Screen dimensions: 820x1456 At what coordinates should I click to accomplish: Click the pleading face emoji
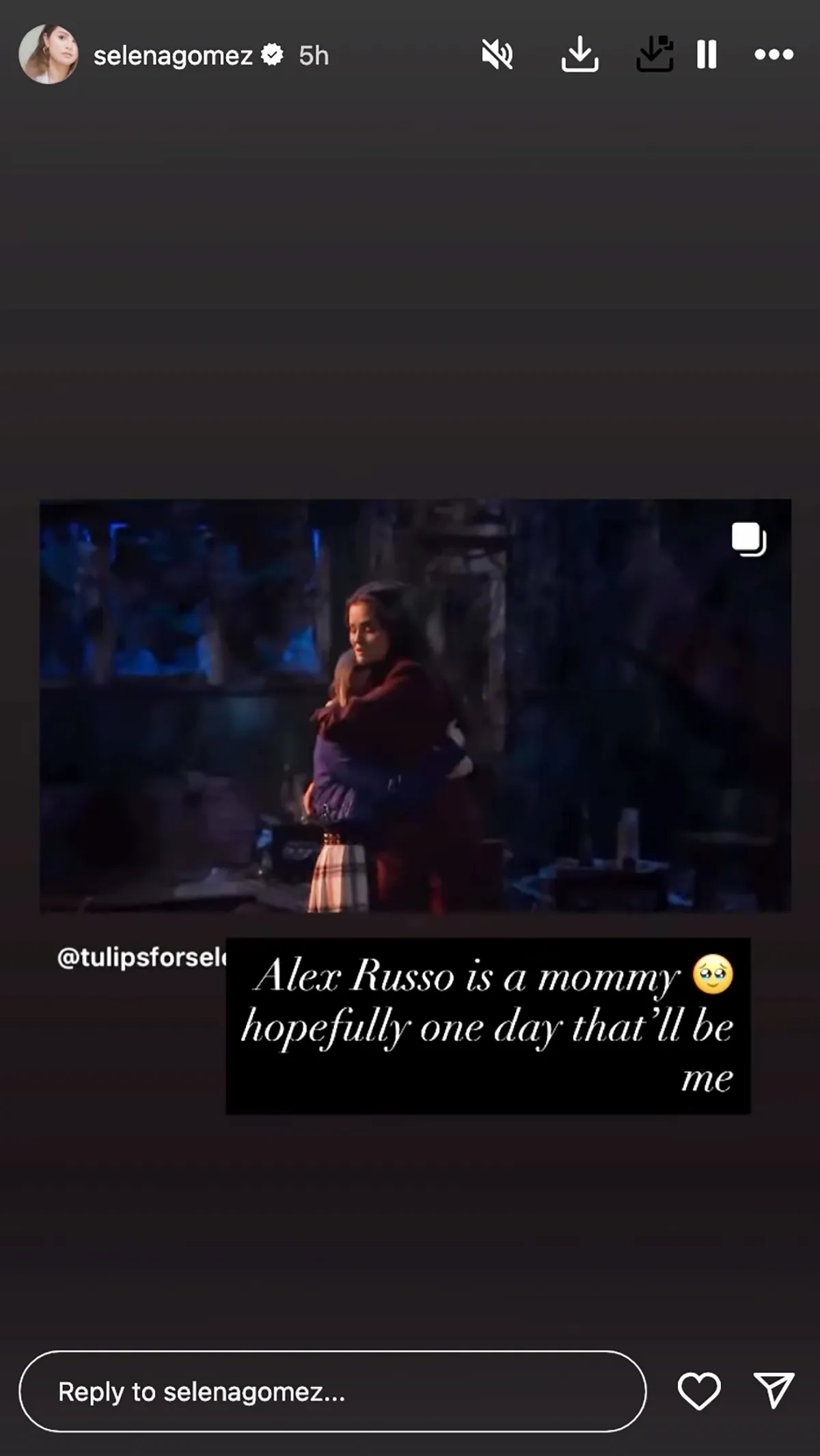713,973
